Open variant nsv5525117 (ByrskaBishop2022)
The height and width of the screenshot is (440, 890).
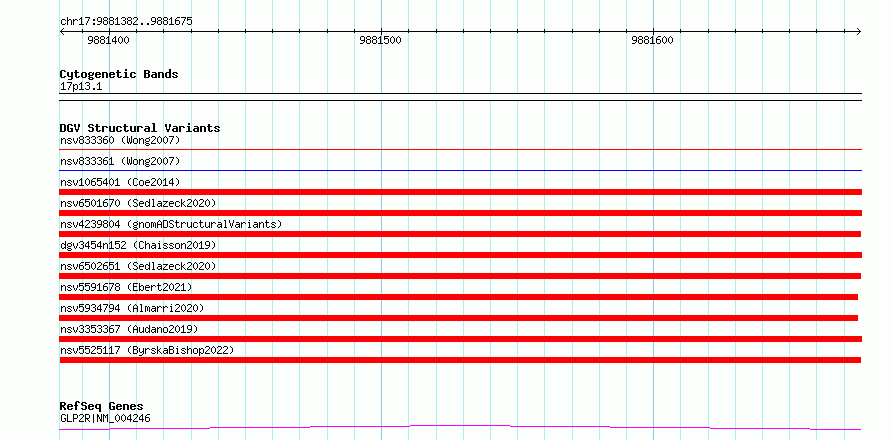tap(147, 350)
